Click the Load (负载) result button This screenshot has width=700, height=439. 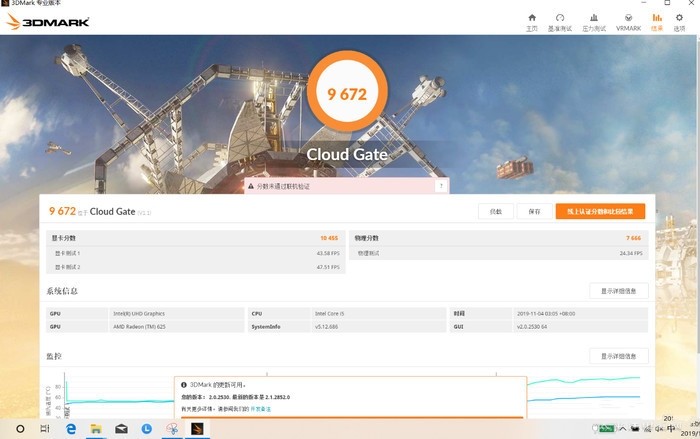(x=496, y=211)
